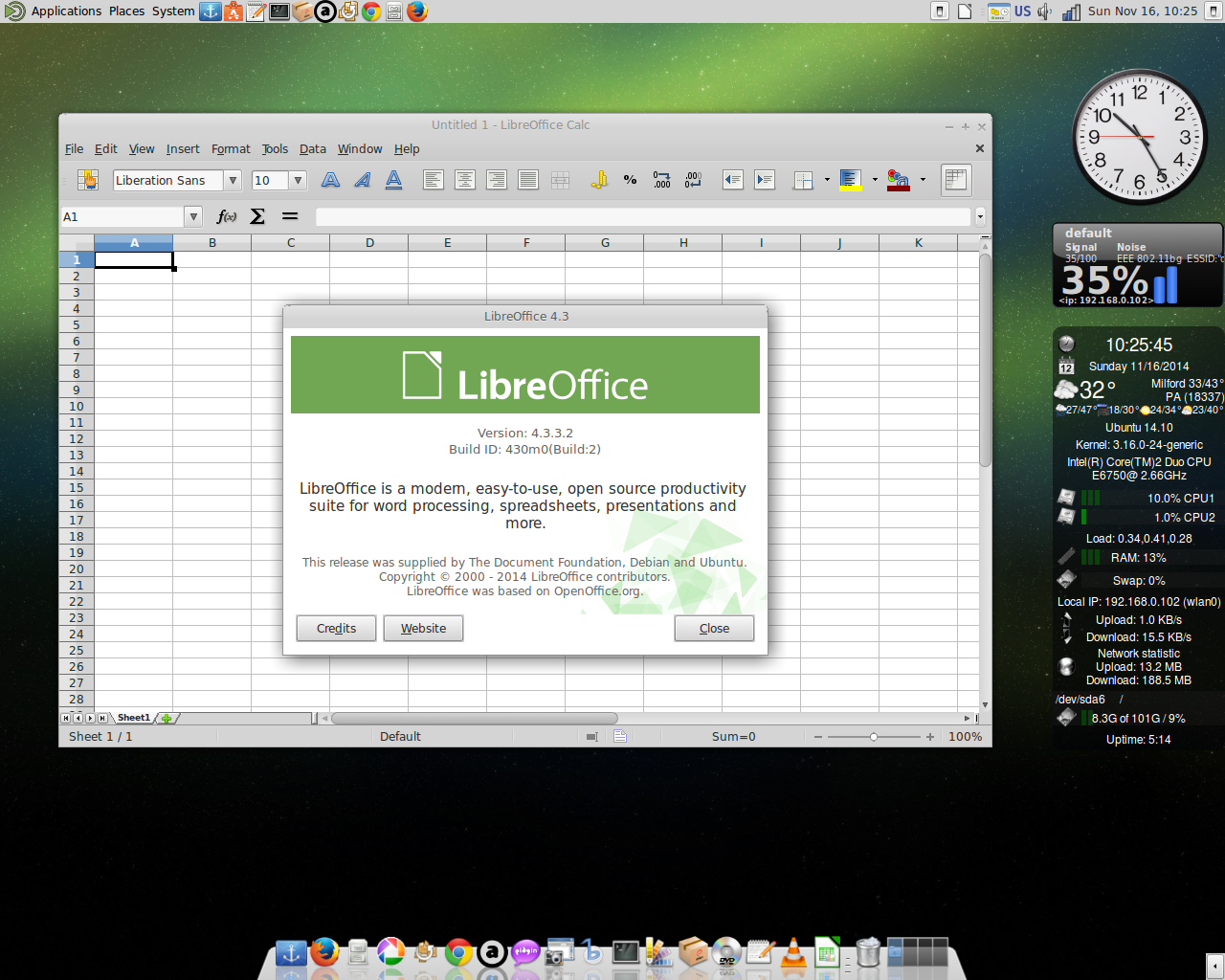Click the Borders icon
The height and width of the screenshot is (980, 1225).
tap(803, 180)
